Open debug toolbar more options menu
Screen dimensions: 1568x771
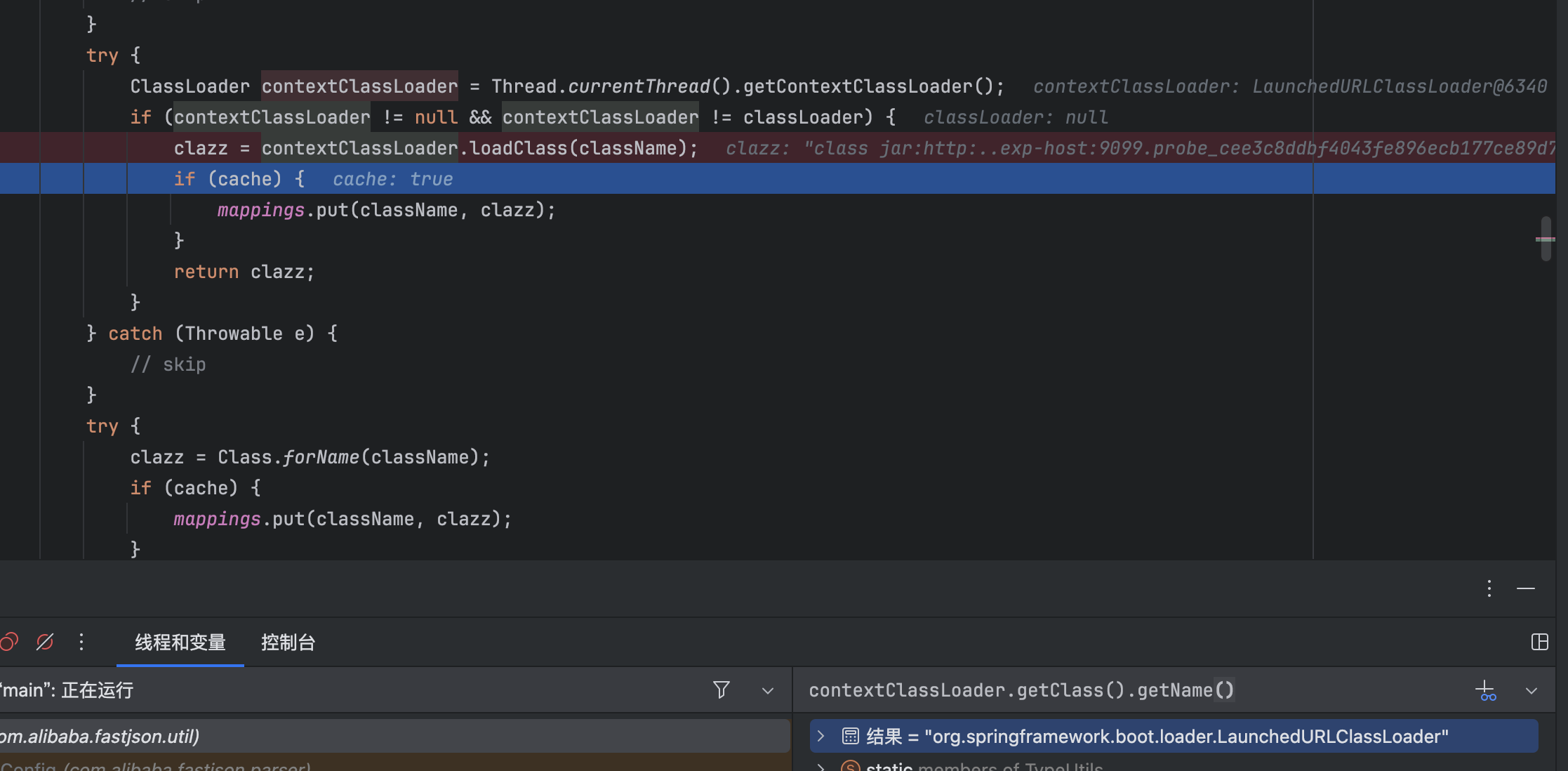tap(81, 642)
